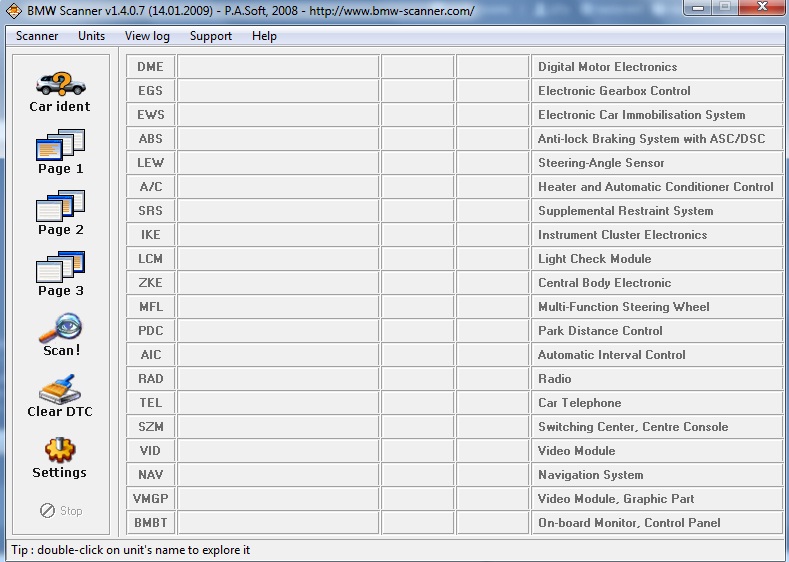Click 'Supplemental Restraint System' description
Image resolution: width=789 pixels, height=562 pixels.
pos(625,211)
